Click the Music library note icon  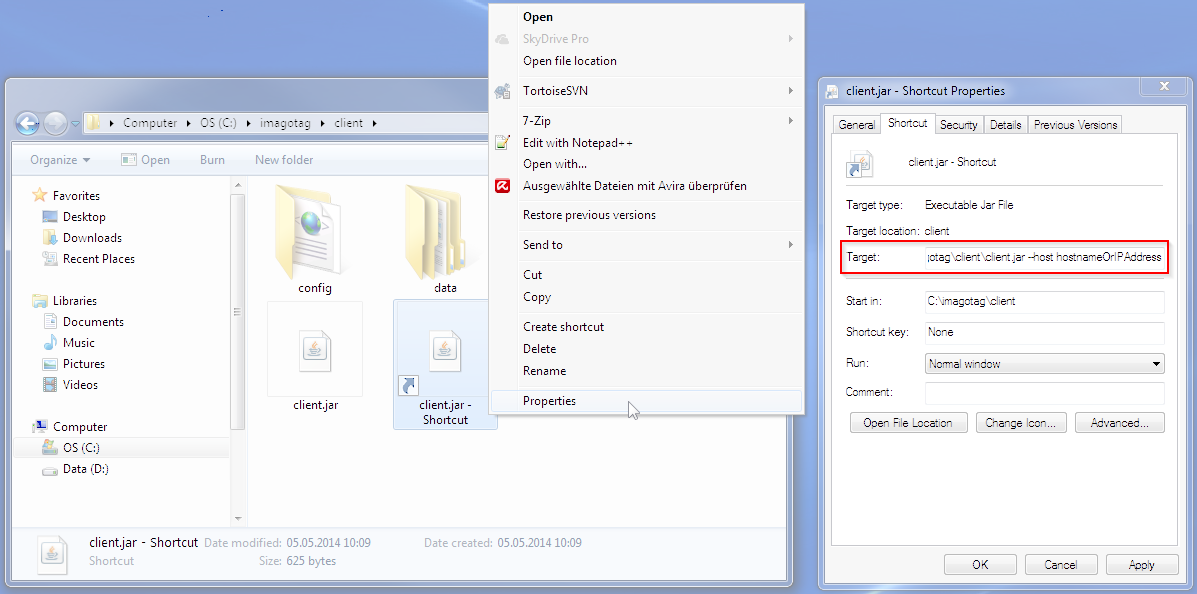(50, 342)
